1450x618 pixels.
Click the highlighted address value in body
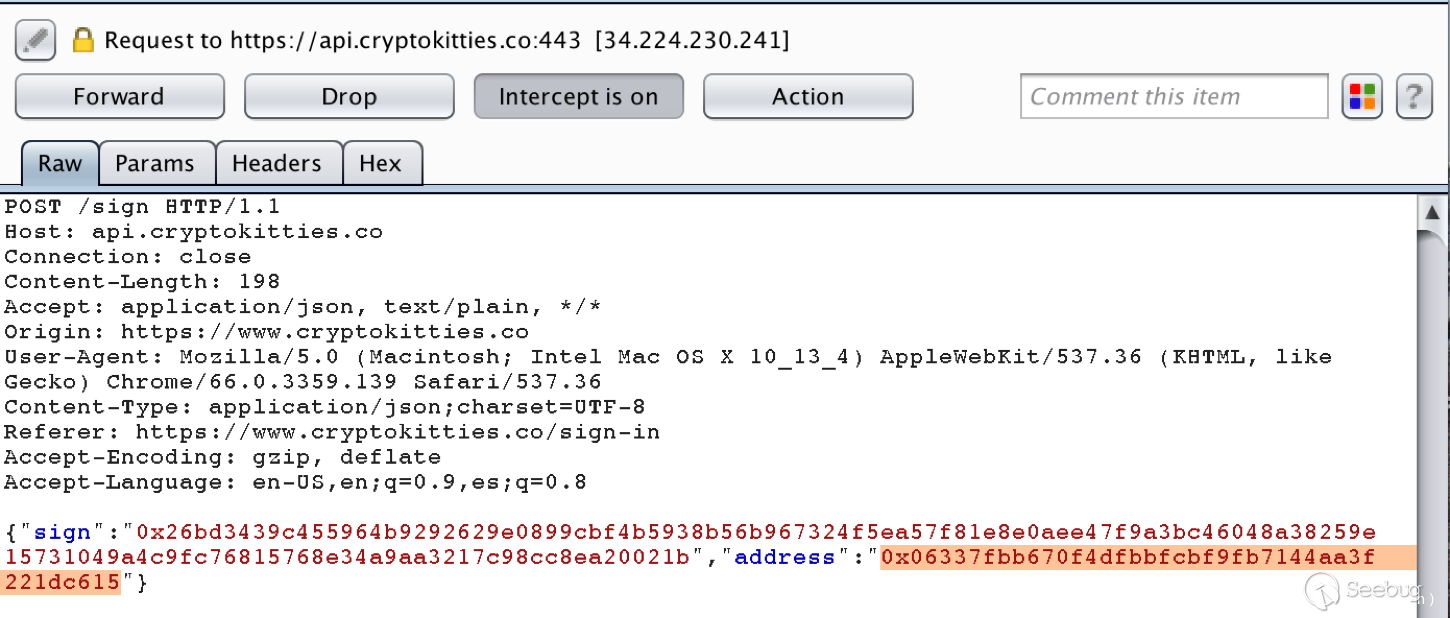pyautogui.click(x=1127, y=557)
